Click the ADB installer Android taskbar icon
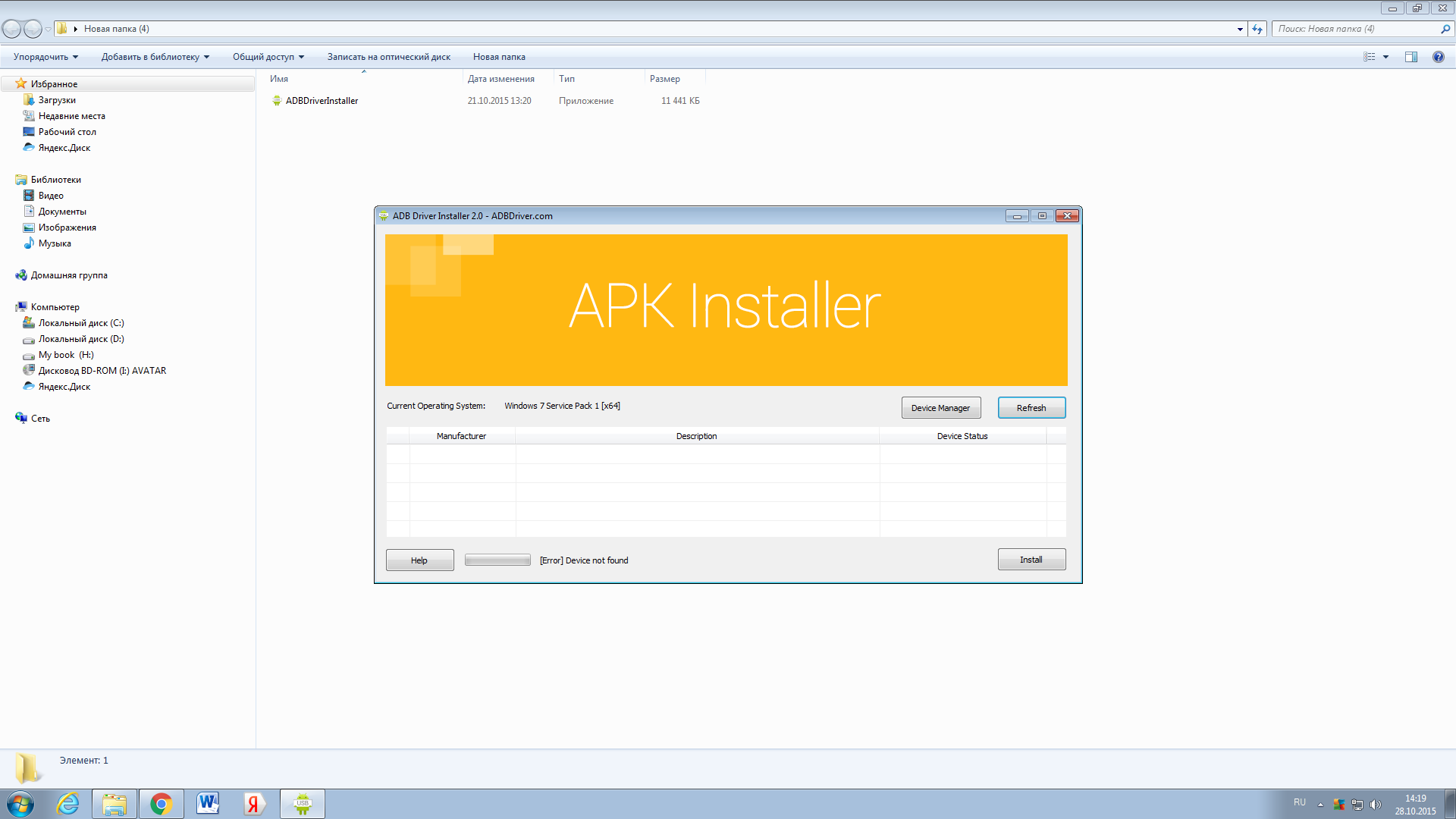 (303, 804)
